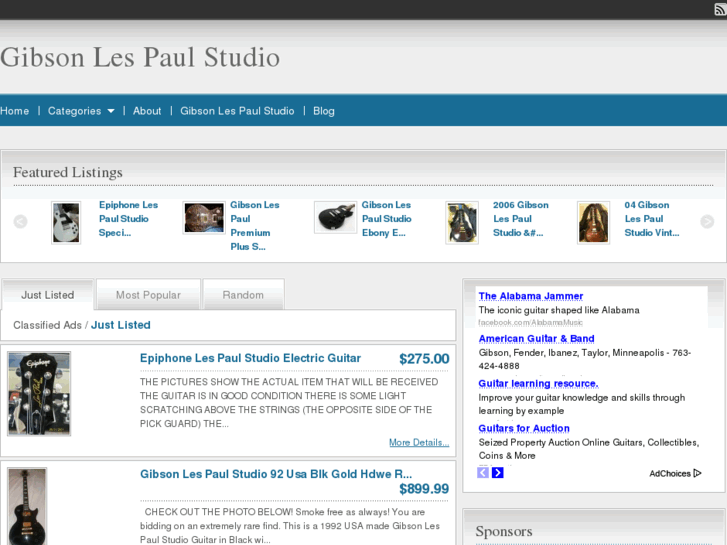Click the facebook.com/AlabamaMusic ad URL
This screenshot has height=545, width=727.
click(530, 322)
